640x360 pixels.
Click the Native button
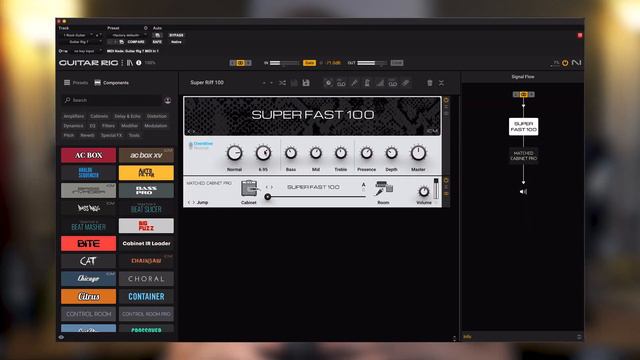(x=176, y=42)
